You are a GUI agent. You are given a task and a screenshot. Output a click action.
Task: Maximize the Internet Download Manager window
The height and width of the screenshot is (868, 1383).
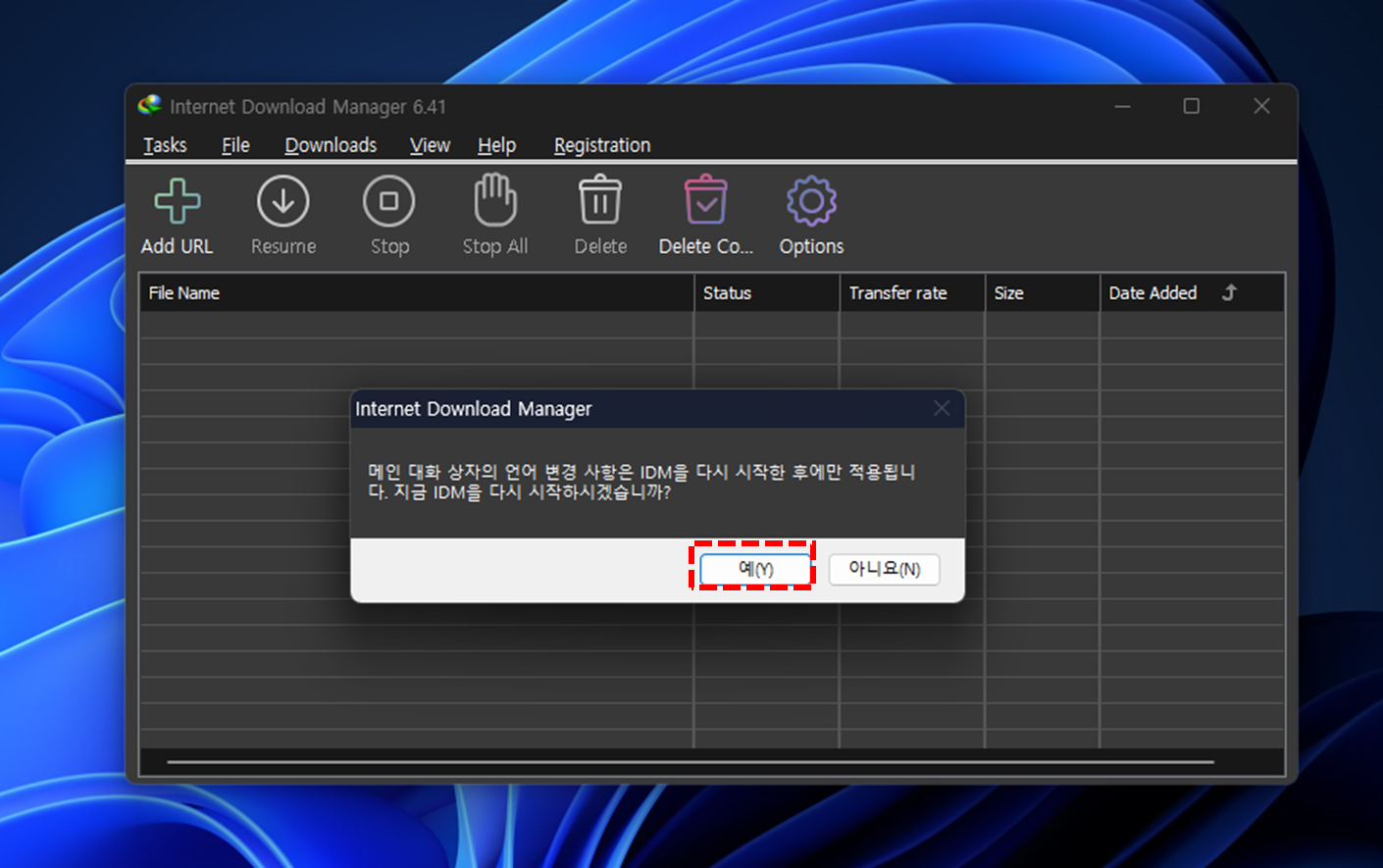(x=1192, y=106)
